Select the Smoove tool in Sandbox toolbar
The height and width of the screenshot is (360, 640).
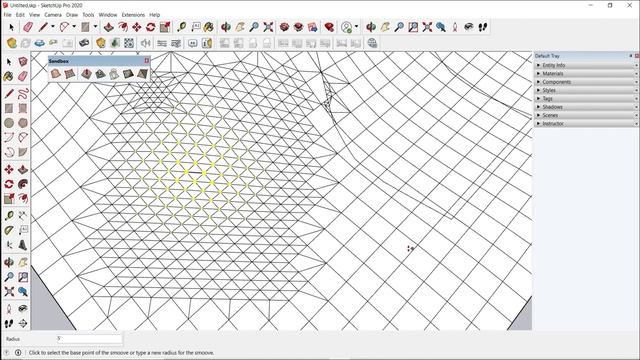(86, 74)
